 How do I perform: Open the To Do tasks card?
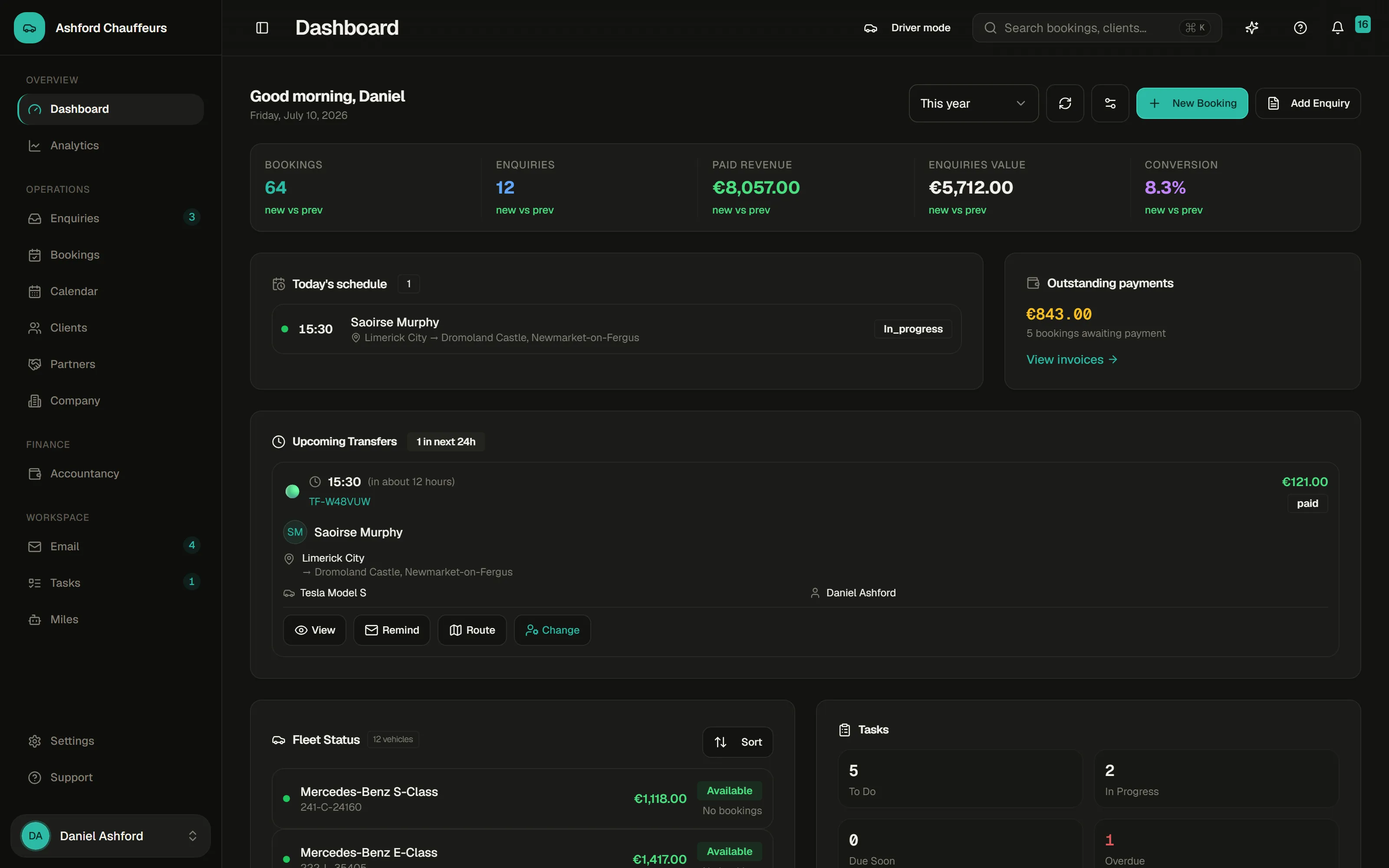tap(960, 779)
